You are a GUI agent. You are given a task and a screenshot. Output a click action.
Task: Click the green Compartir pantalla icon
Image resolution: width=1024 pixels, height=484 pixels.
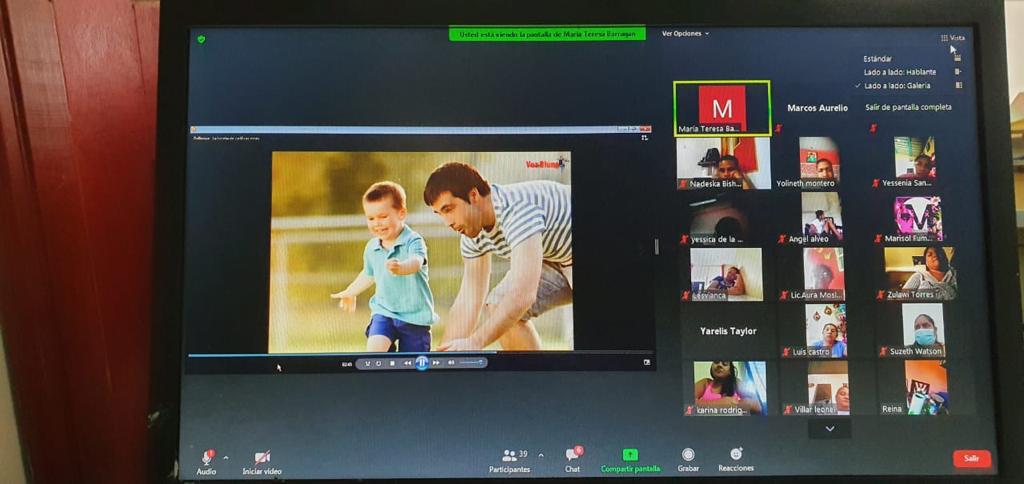click(x=630, y=455)
